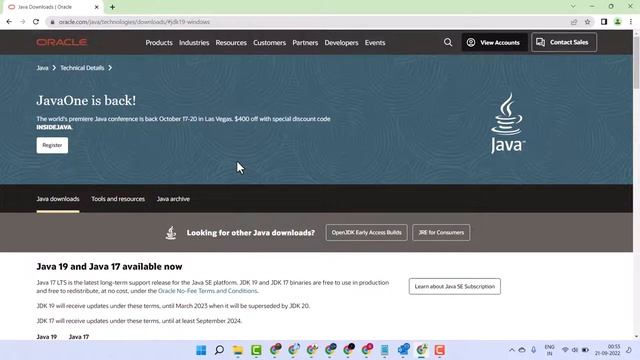This screenshot has height=360, width=640.
Task: Open the red Camtasia recorder taskbar icon
Action: [x=440, y=350]
